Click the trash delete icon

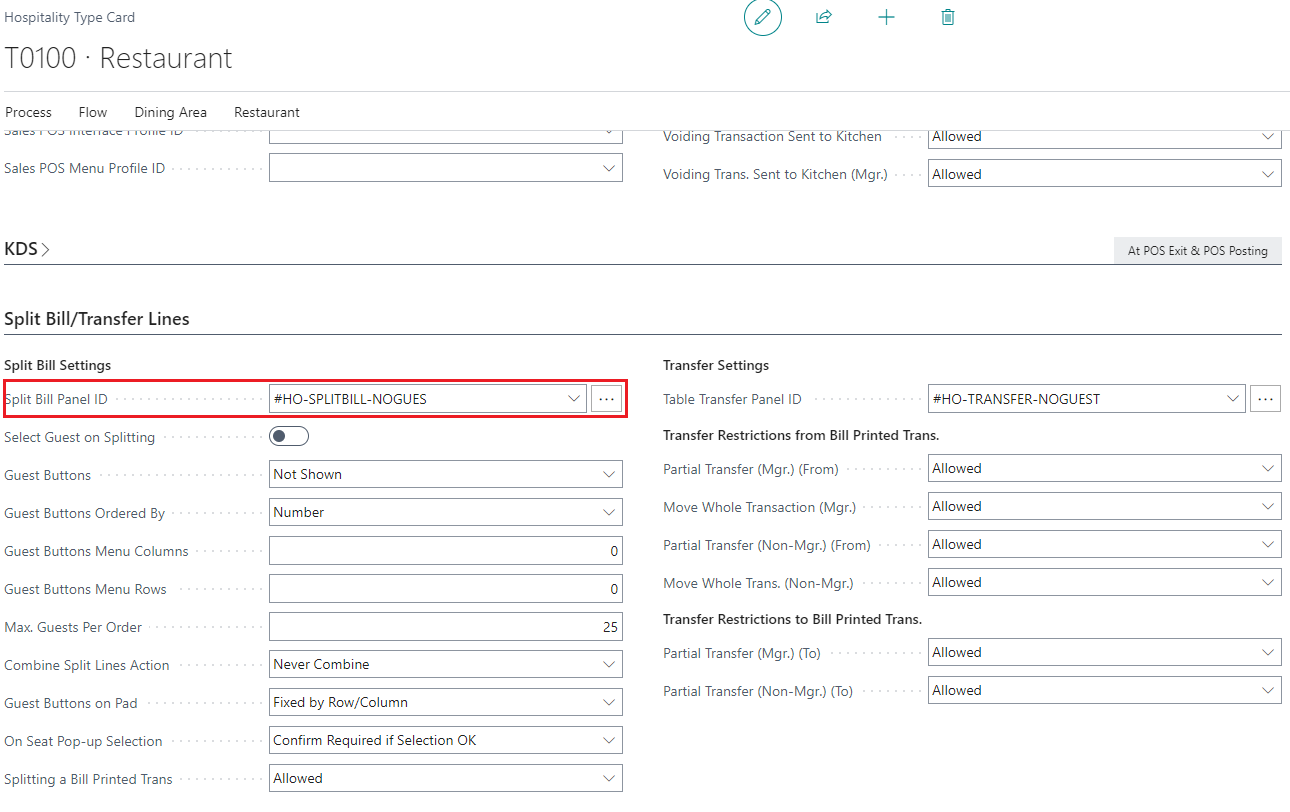(x=948, y=18)
